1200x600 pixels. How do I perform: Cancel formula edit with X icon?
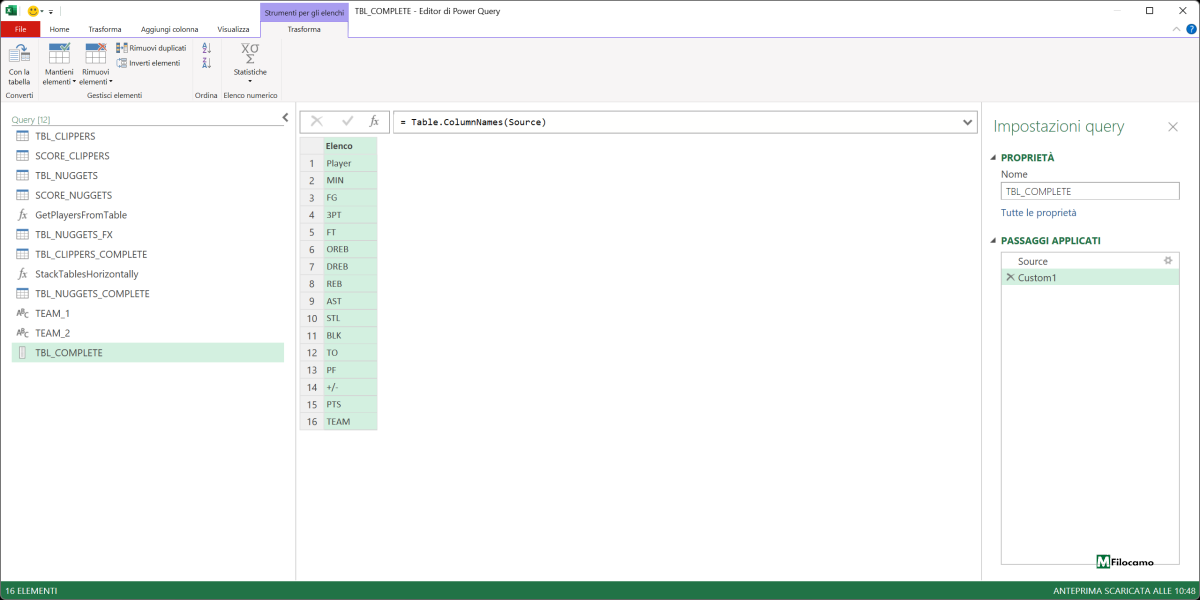(316, 121)
